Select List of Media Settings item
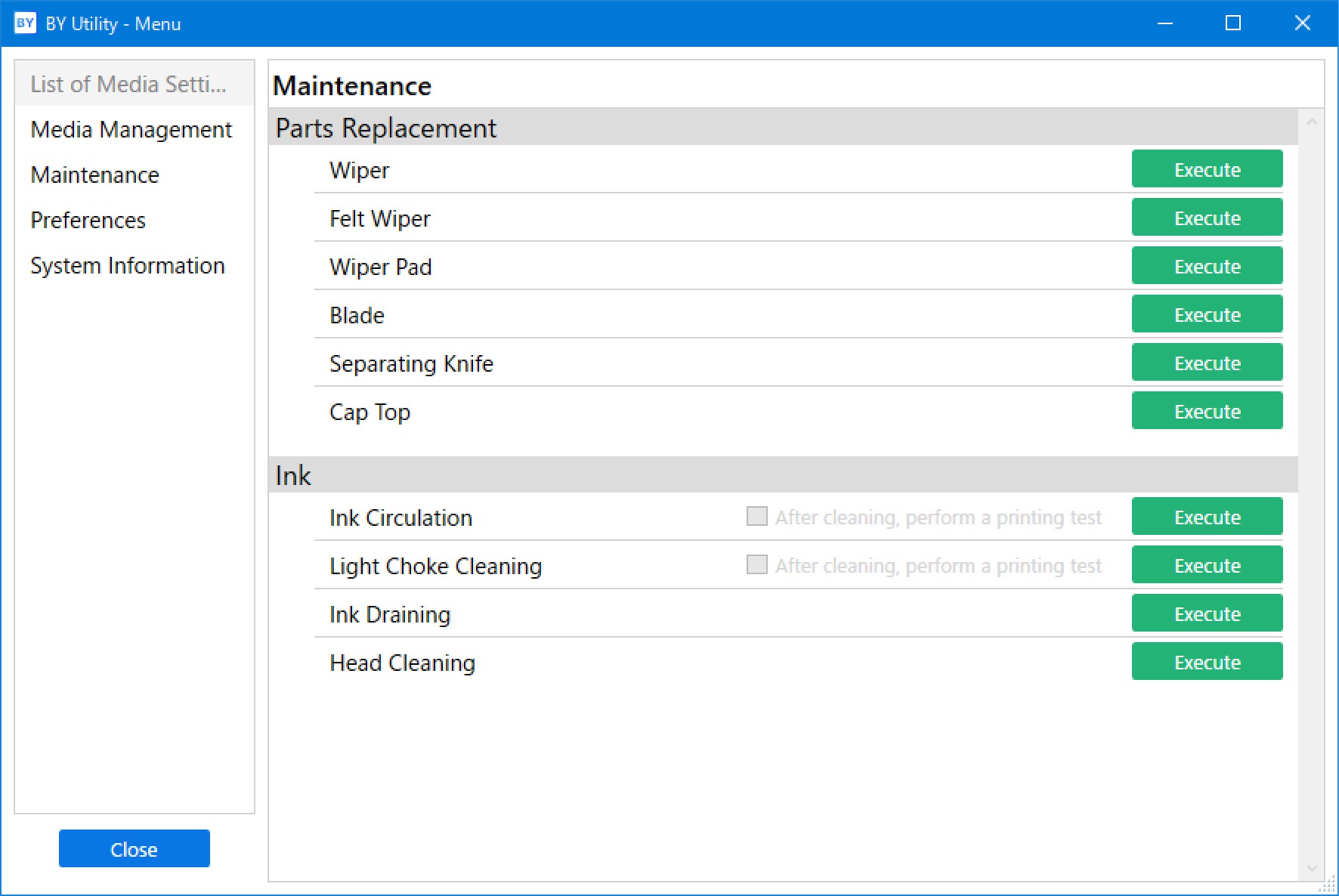 tap(128, 85)
